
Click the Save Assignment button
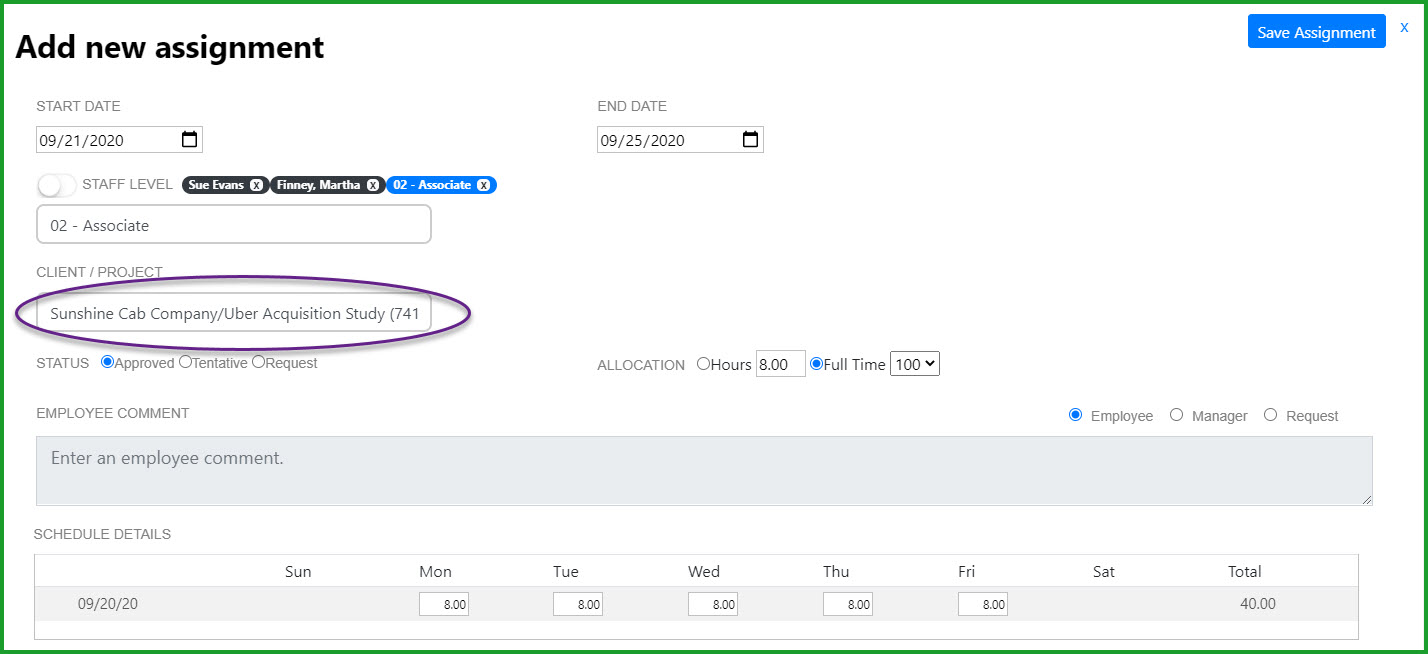[x=1316, y=32]
